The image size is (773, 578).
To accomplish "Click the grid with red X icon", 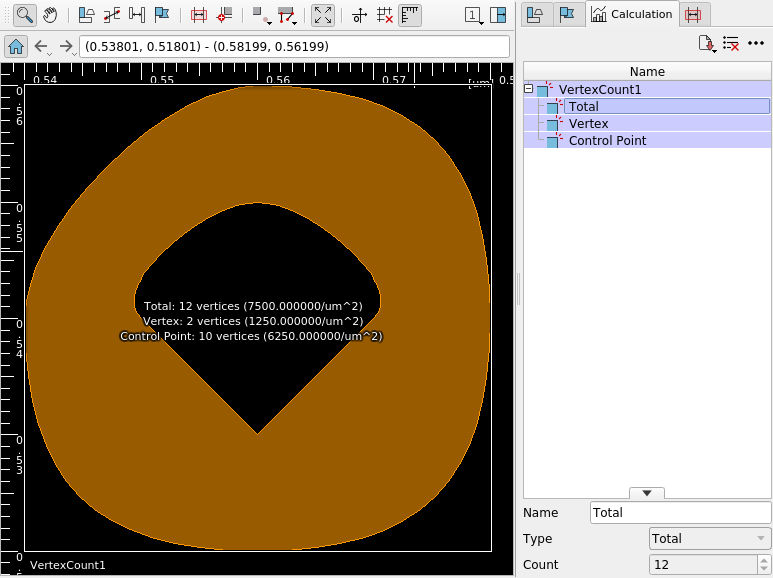I will [385, 15].
